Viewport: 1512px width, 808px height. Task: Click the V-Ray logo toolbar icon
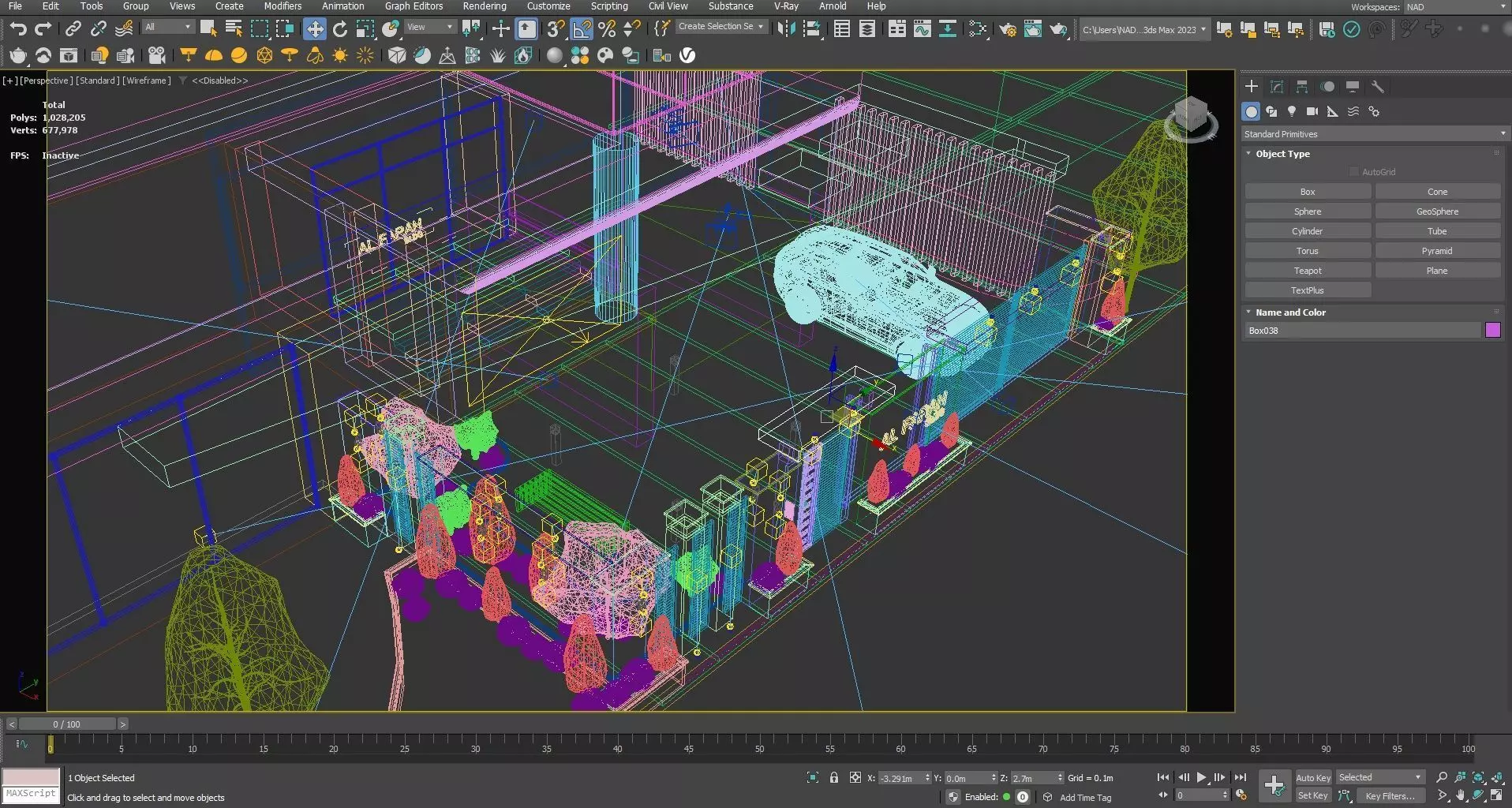tap(688, 55)
